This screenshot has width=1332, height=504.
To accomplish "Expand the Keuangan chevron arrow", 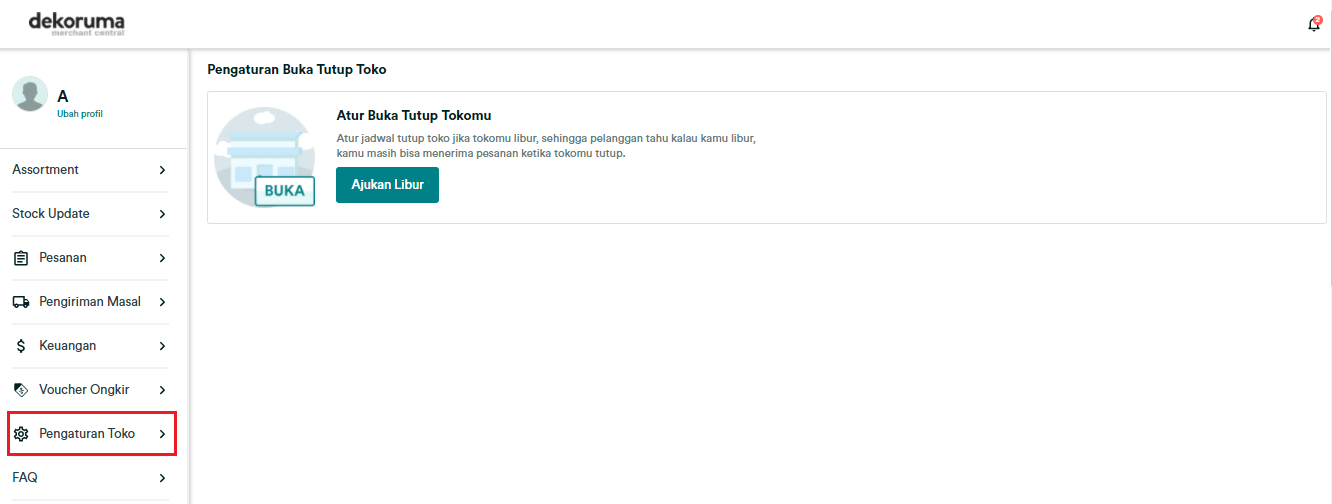I will point(162,346).
